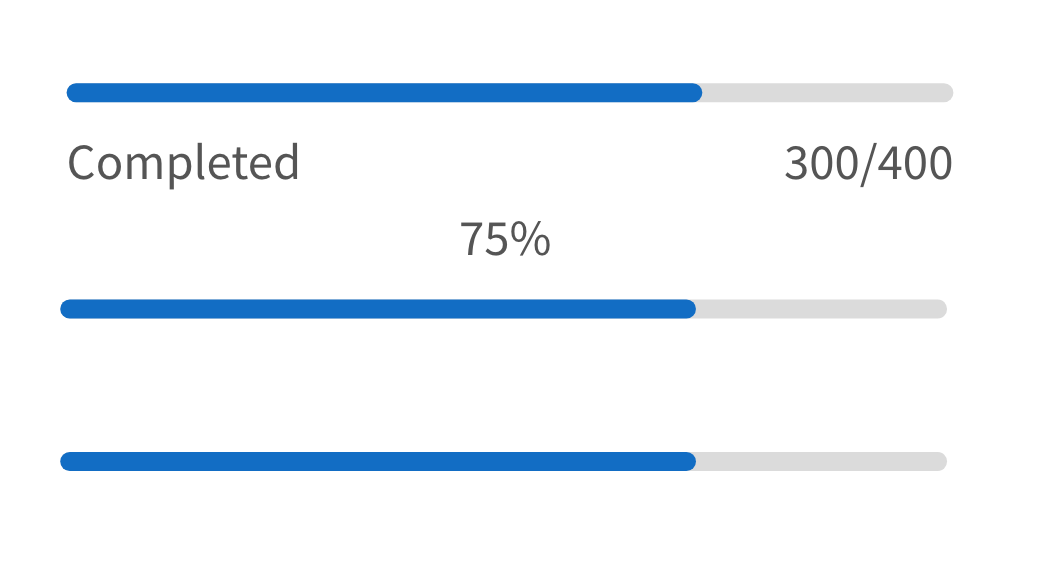Click the "300/400" count text

pyautogui.click(x=868, y=163)
